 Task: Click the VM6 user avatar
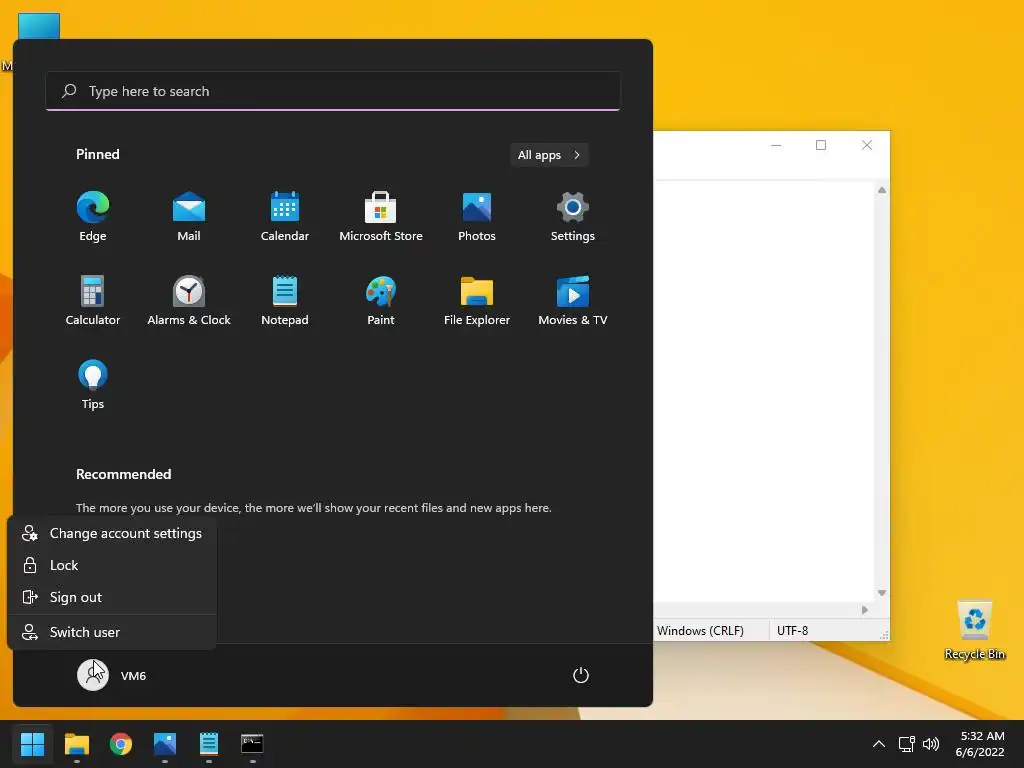pos(93,675)
